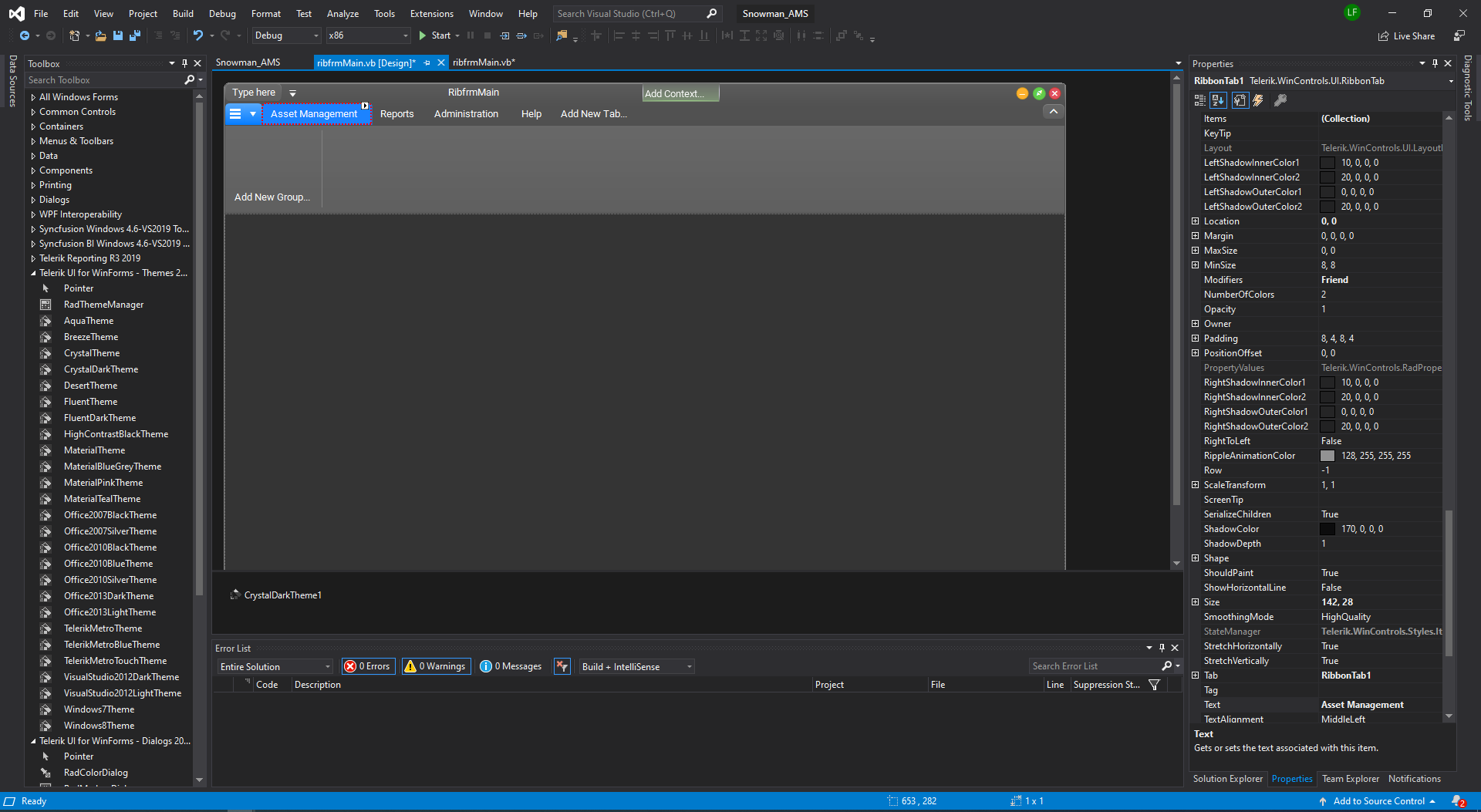This screenshot has width=1481, height=812.
Task: Open the notifications icon in the status bar
Action: click(1458, 801)
